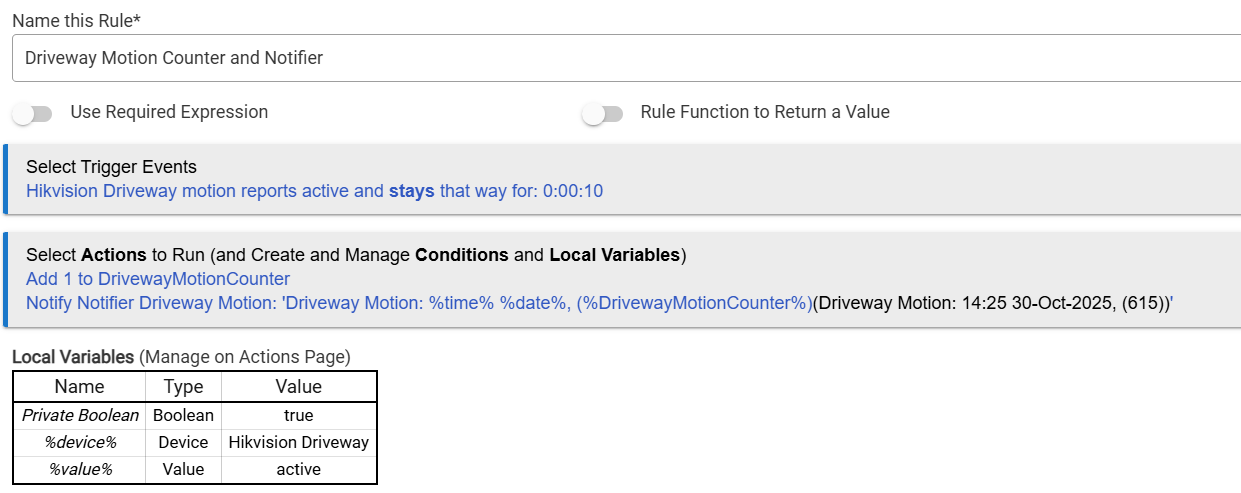Screen dimensions: 1241x493
Task: Click the active value cell in the table
Action: [299, 469]
